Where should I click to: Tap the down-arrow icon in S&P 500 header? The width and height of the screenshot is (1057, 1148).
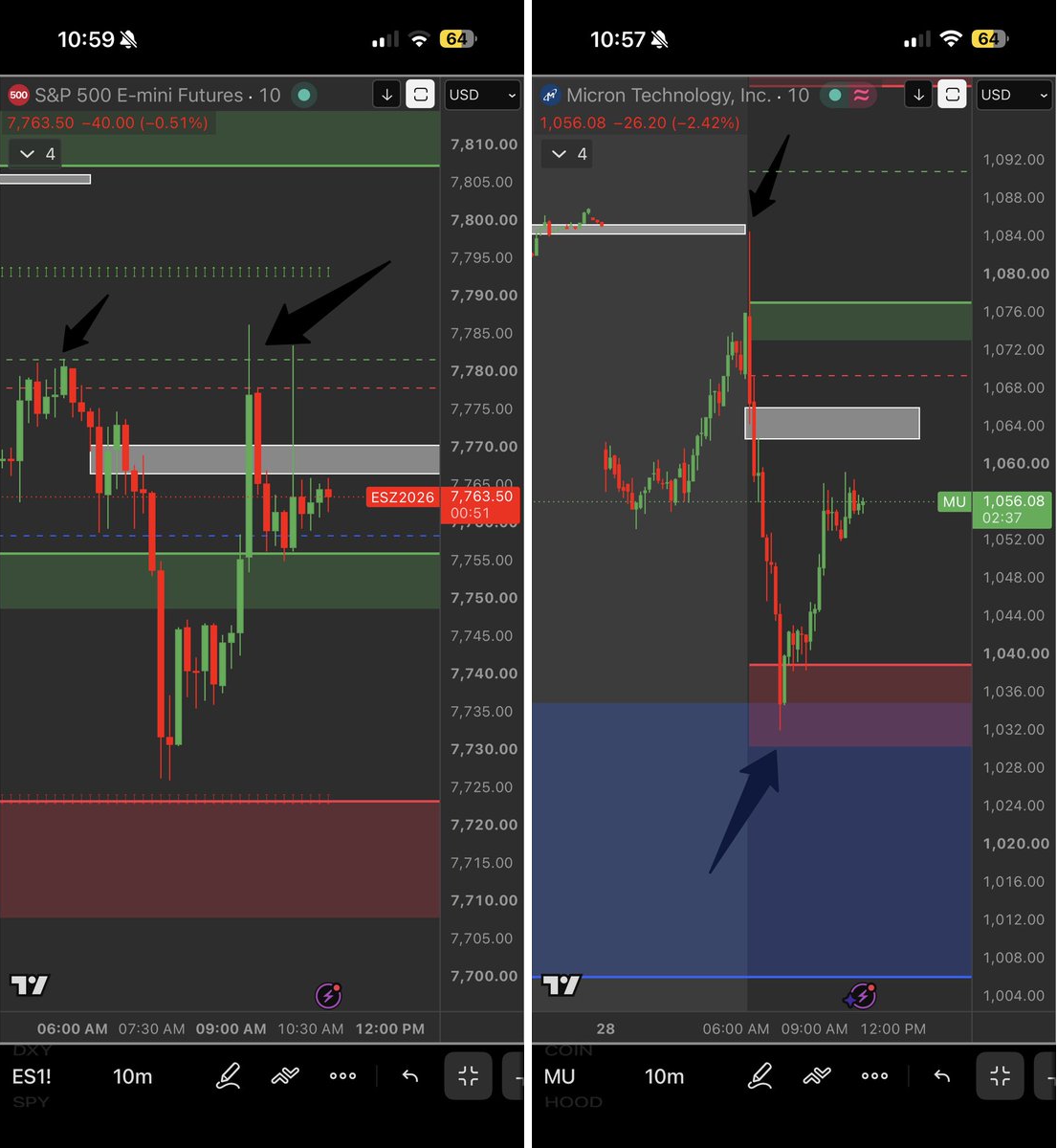386,95
